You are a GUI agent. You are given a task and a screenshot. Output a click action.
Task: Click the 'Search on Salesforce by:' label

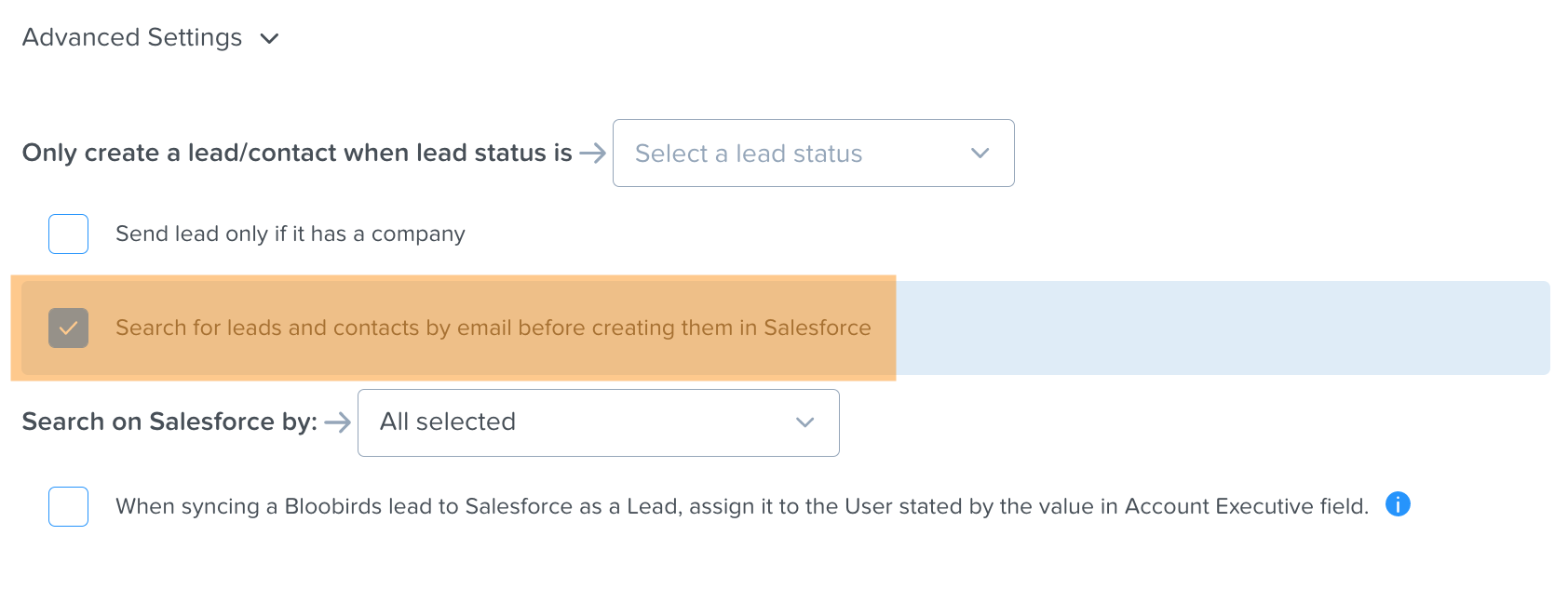pos(169,422)
